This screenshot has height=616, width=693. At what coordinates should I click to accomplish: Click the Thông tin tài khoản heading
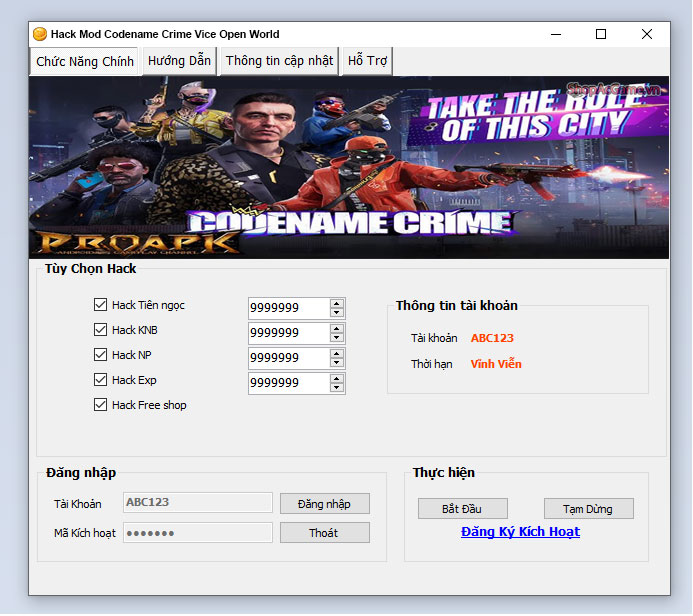tap(457, 305)
